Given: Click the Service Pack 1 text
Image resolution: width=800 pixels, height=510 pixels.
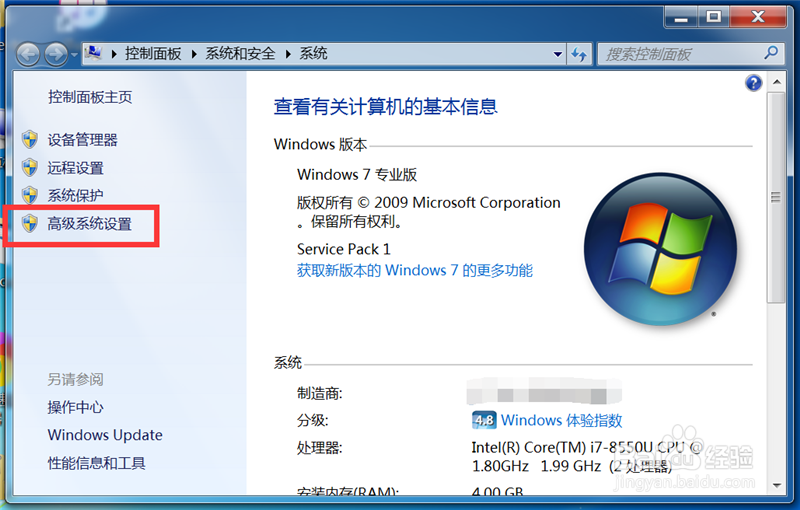Looking at the screenshot, I should [343, 249].
